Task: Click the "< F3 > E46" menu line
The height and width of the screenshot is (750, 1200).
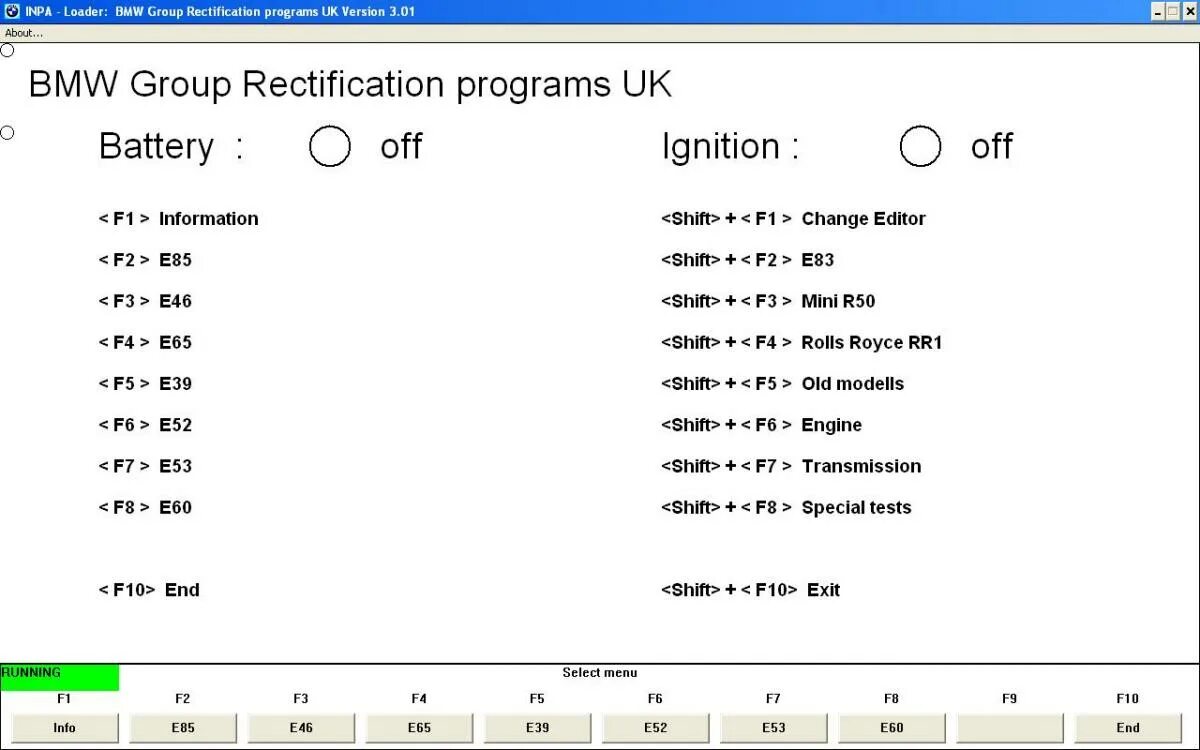Action: pyautogui.click(x=145, y=301)
